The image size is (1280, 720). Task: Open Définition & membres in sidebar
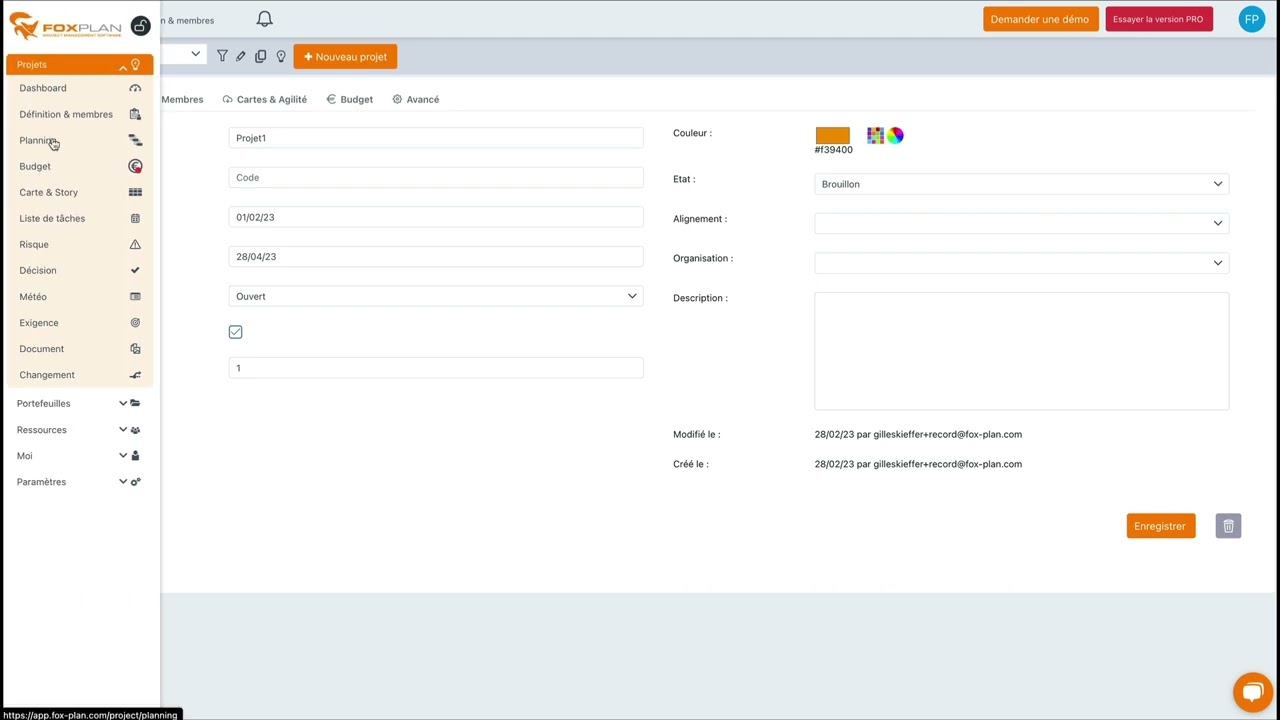80,114
